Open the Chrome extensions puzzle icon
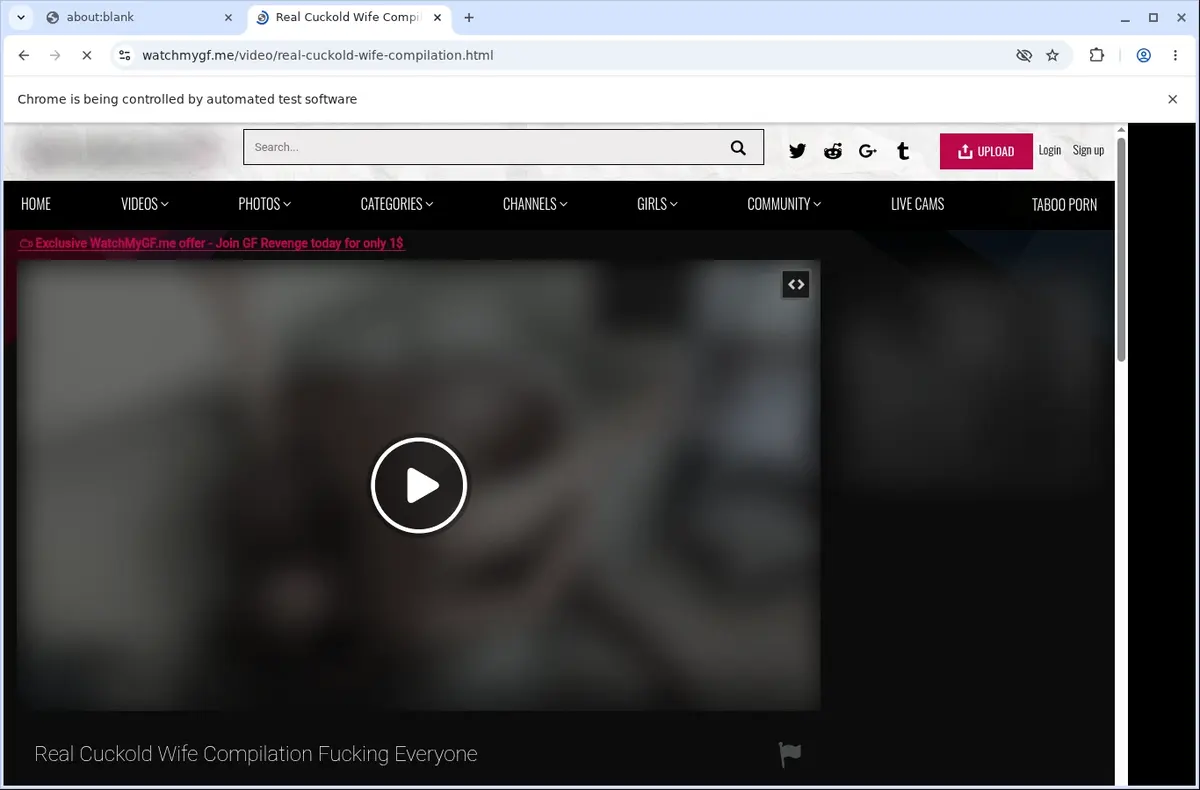Screen dimensions: 1200x790 pos(1097,56)
